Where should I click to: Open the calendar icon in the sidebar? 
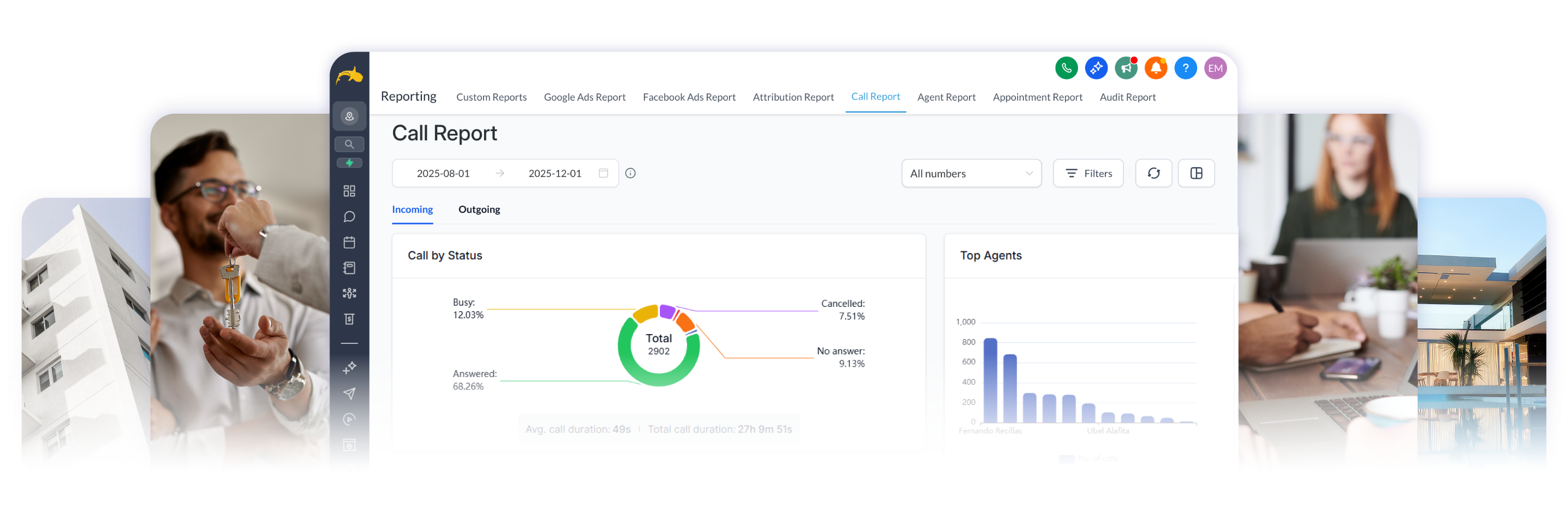[x=350, y=243]
